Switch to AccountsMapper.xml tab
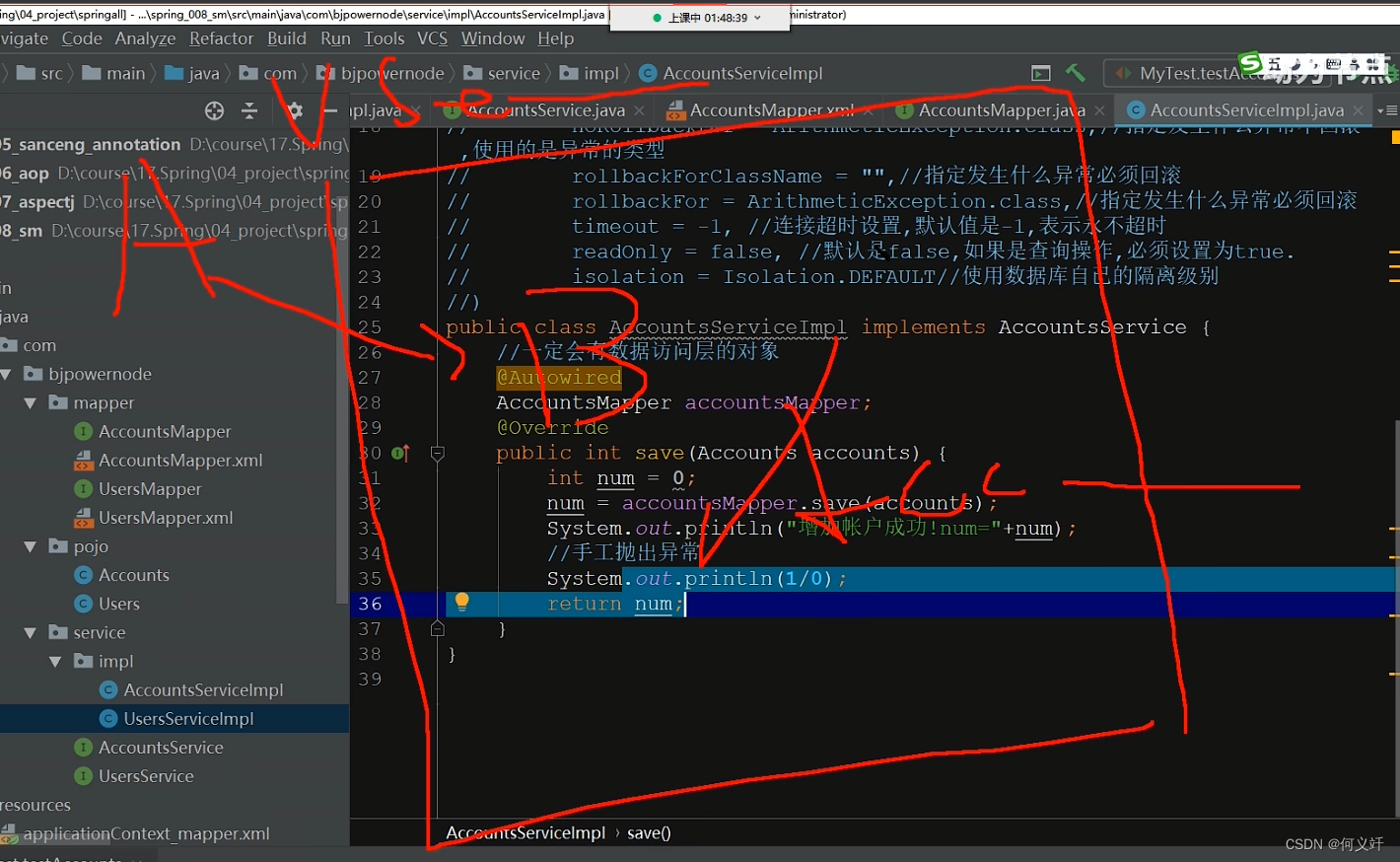Image resolution: width=1400 pixels, height=862 pixels. pos(760,110)
